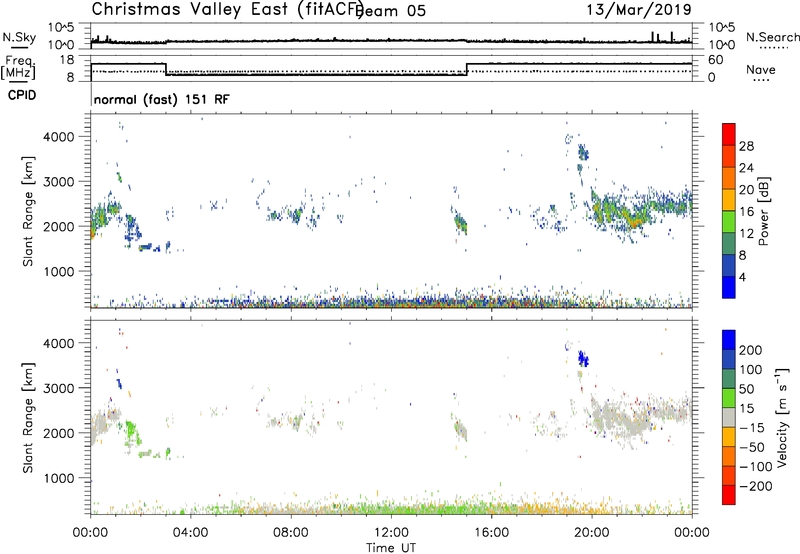Click the power echo cluster near 15:00 UT
Screen dimensions: 800x554
(x=461, y=223)
